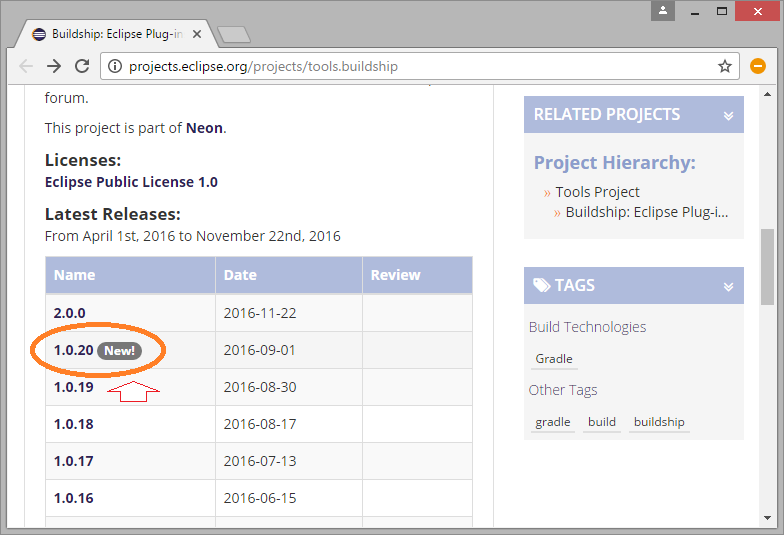Click the New! badge beside 1.0.20

coord(120,350)
